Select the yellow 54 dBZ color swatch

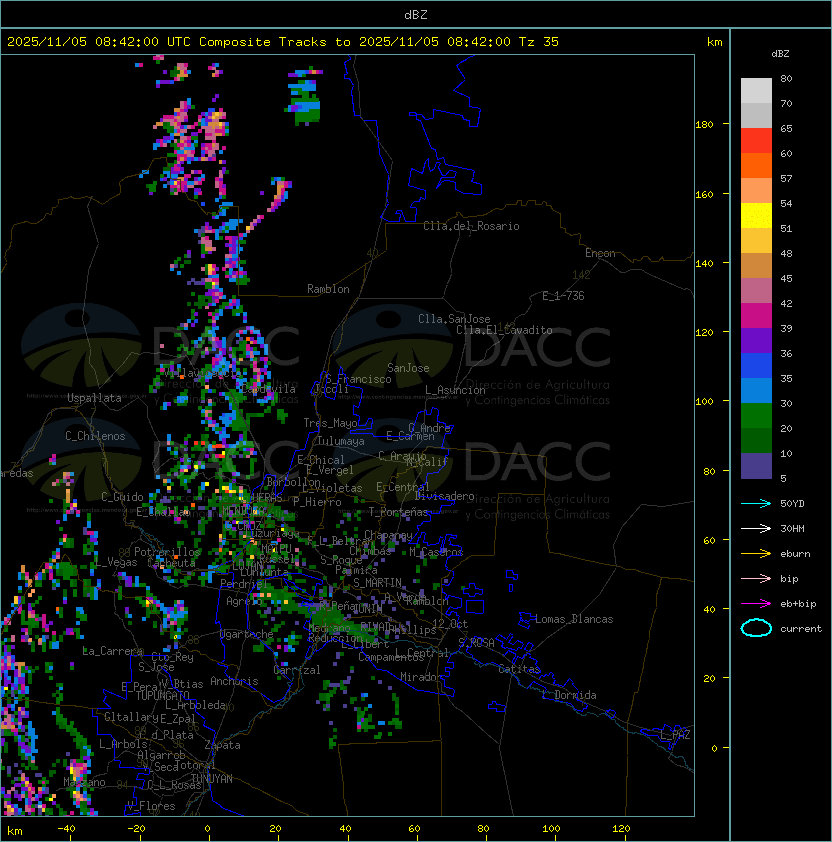coord(756,216)
